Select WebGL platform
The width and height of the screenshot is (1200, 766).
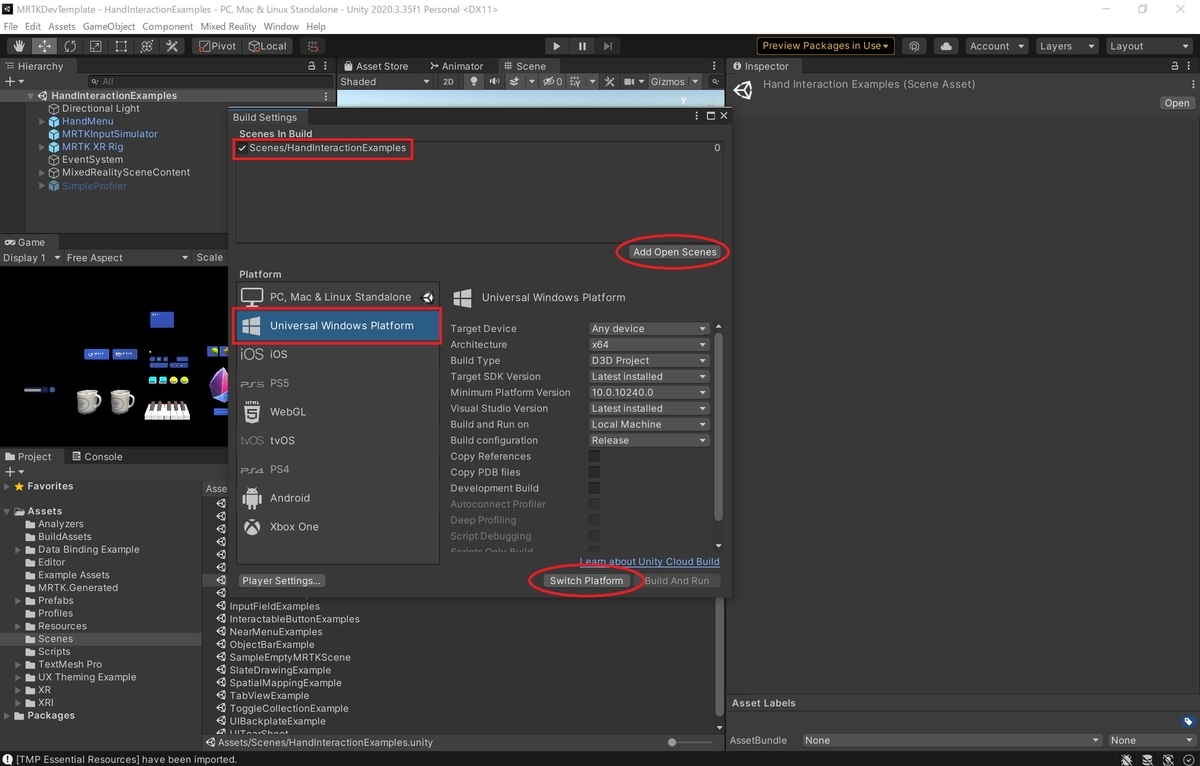[x=338, y=412]
